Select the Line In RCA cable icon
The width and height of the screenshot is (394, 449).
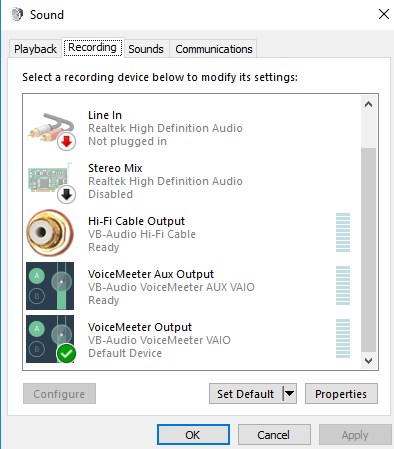click(x=52, y=131)
